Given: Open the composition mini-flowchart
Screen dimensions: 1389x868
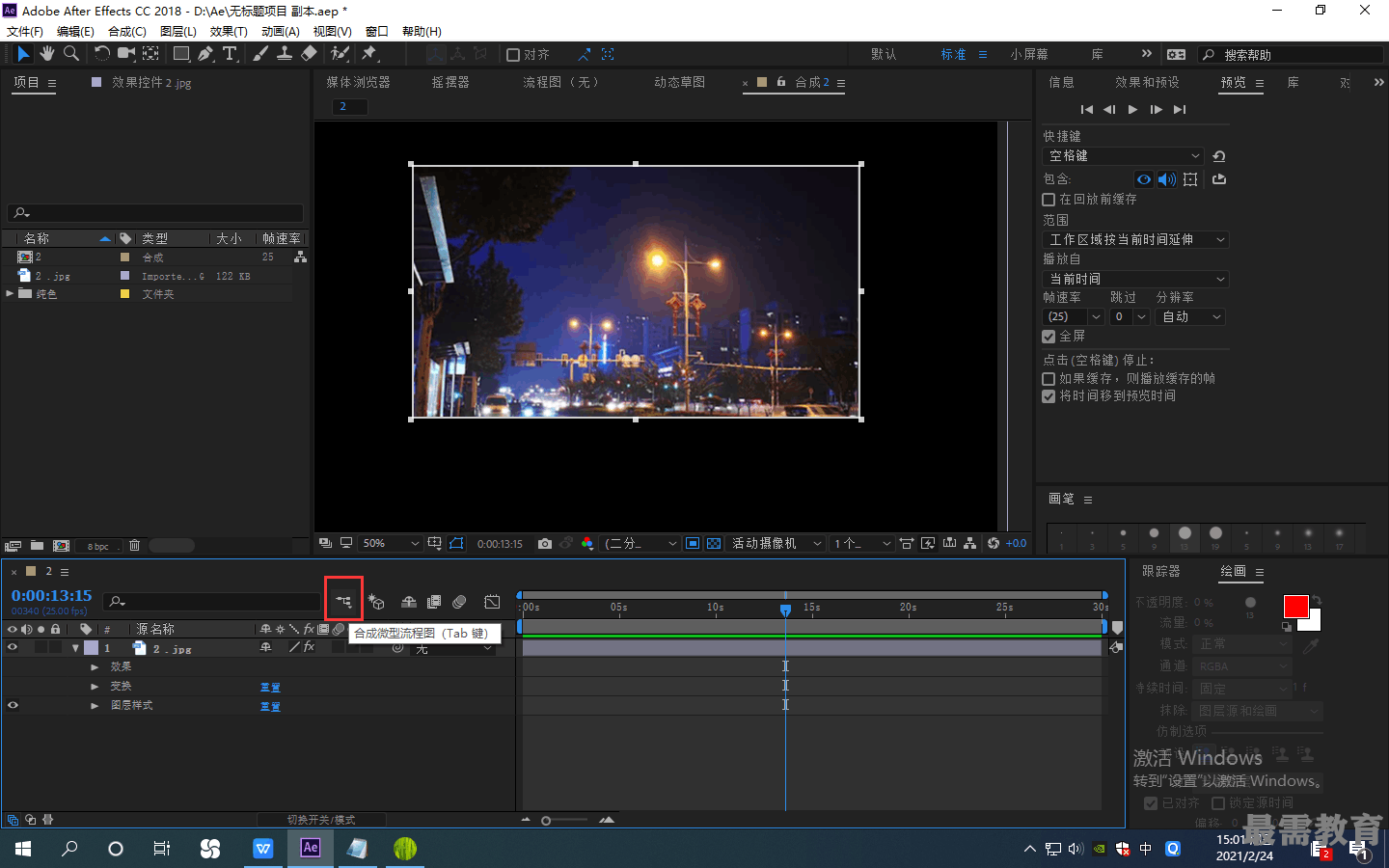Looking at the screenshot, I should (343, 601).
